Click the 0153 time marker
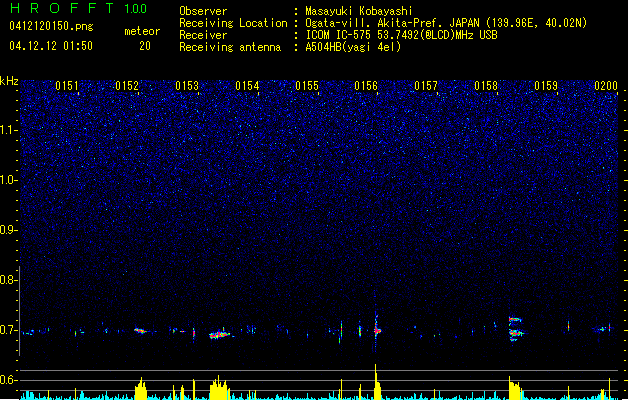The image size is (629, 400). coord(187,86)
